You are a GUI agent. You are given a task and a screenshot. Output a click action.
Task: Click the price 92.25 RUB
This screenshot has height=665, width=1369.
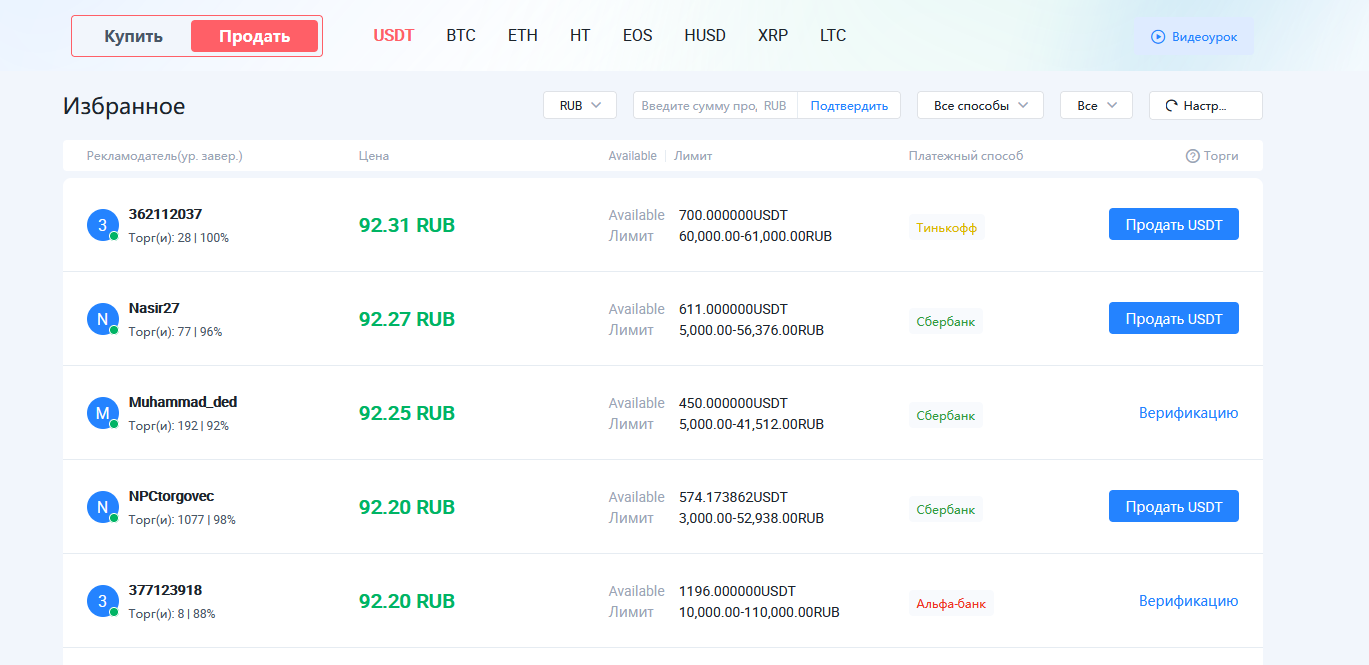coord(407,414)
